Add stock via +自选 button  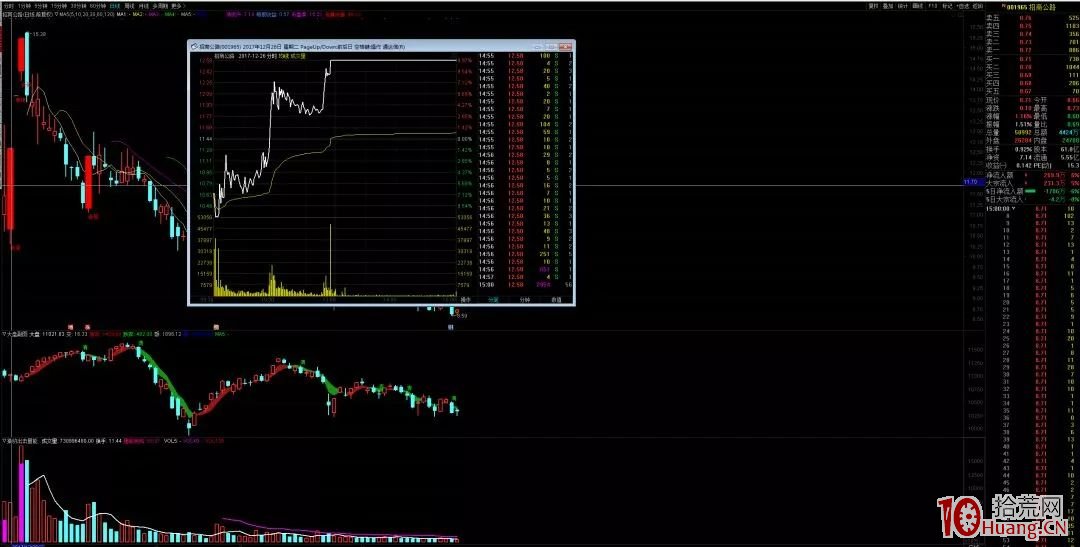point(963,6)
